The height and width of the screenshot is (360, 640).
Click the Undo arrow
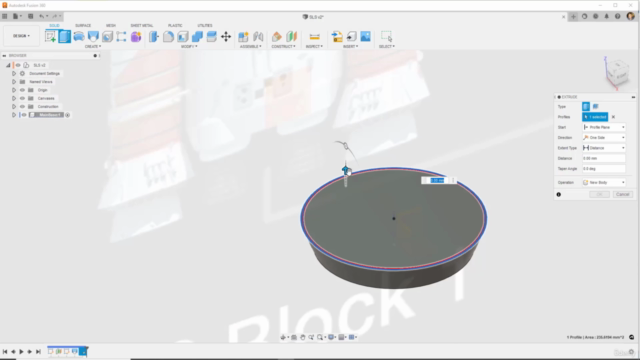[42, 16]
